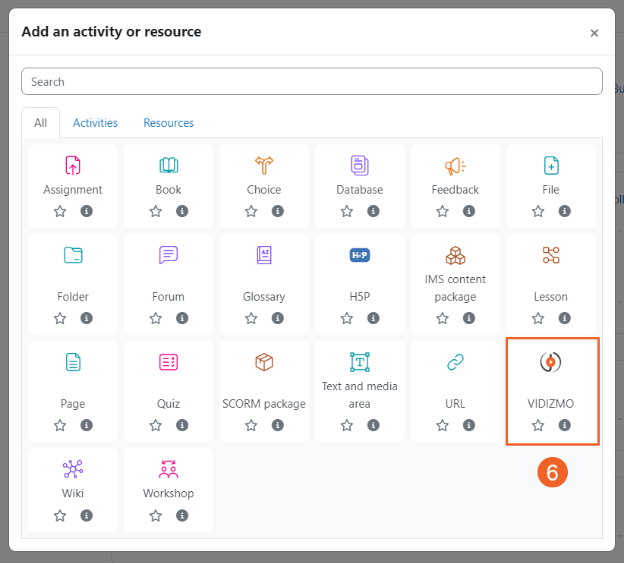Switch to the Activities tab
This screenshot has width=624, height=564.
(x=95, y=123)
